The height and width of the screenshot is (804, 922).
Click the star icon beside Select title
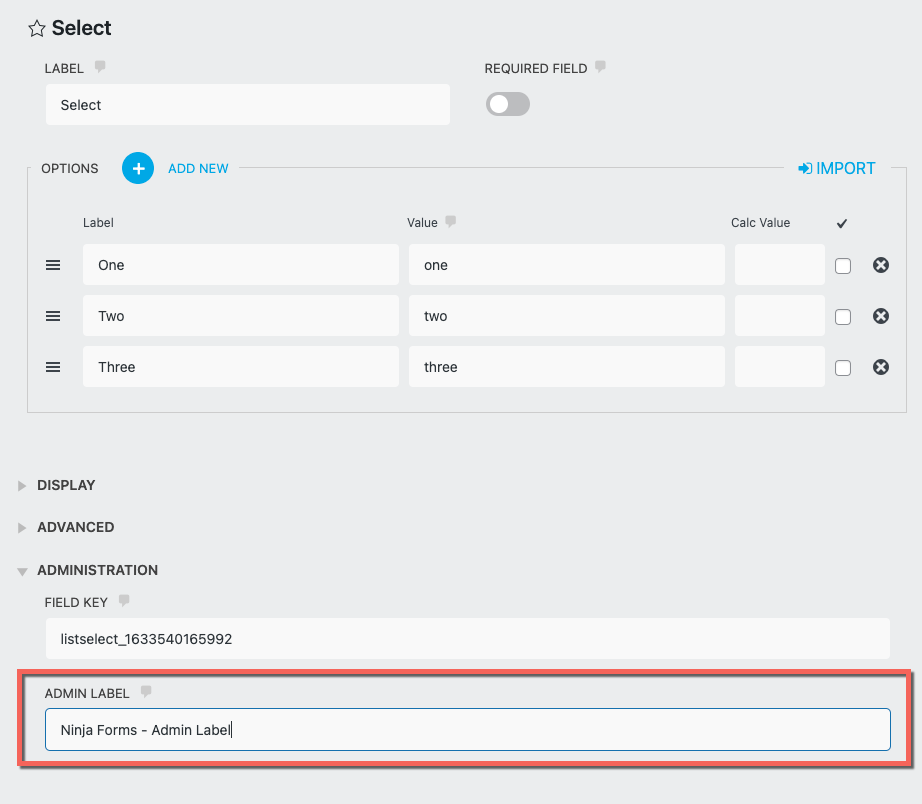click(x=37, y=29)
